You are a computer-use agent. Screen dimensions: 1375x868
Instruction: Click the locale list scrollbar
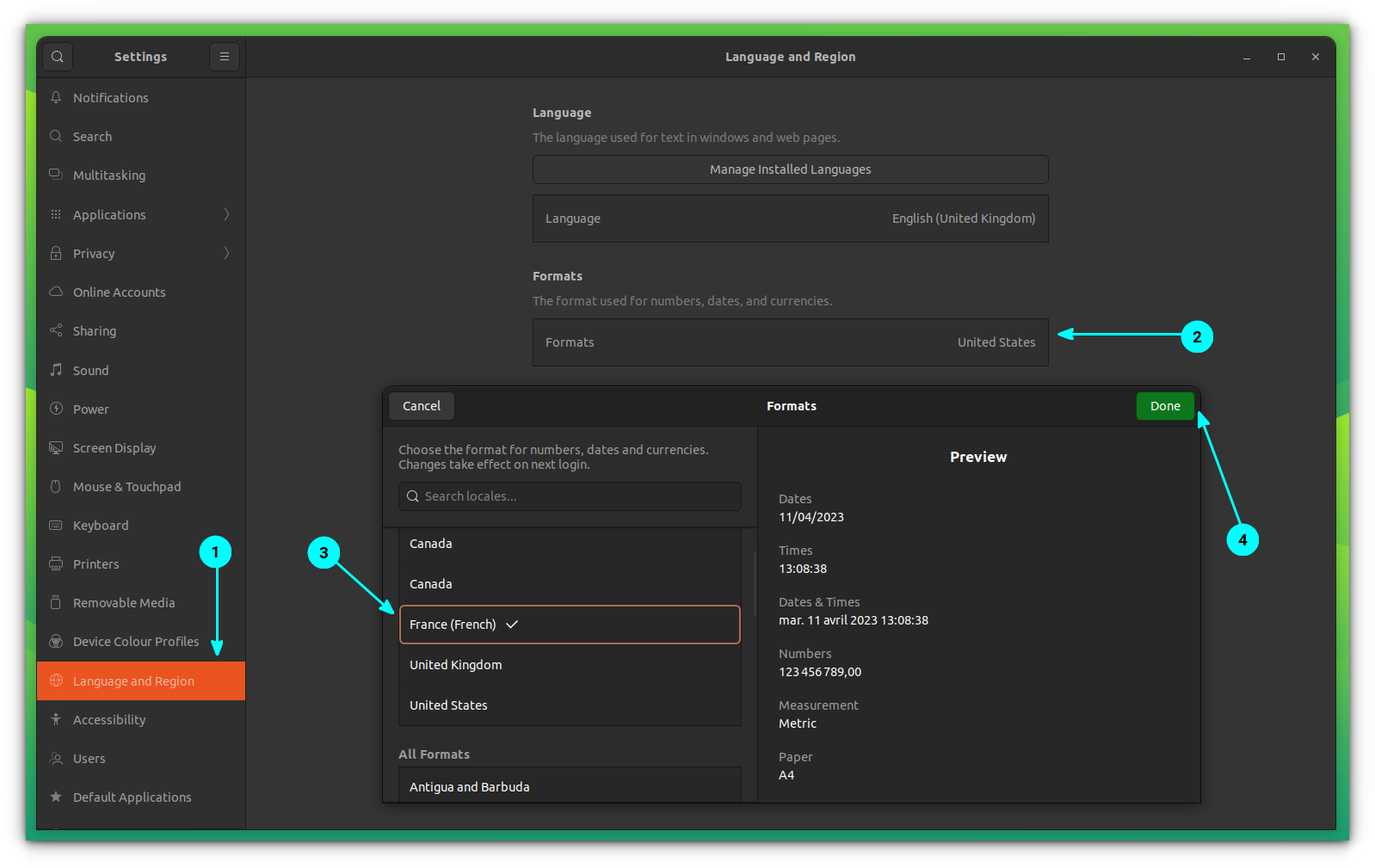click(x=755, y=583)
